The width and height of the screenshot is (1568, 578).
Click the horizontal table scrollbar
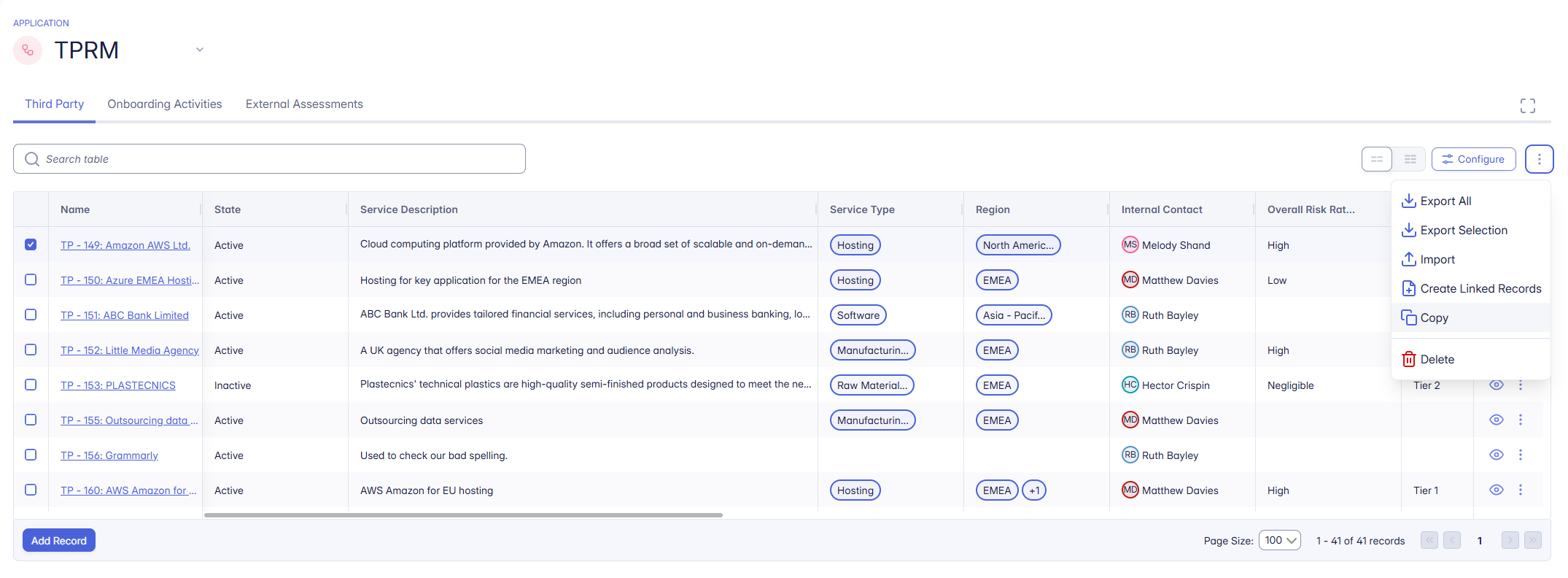(463, 515)
